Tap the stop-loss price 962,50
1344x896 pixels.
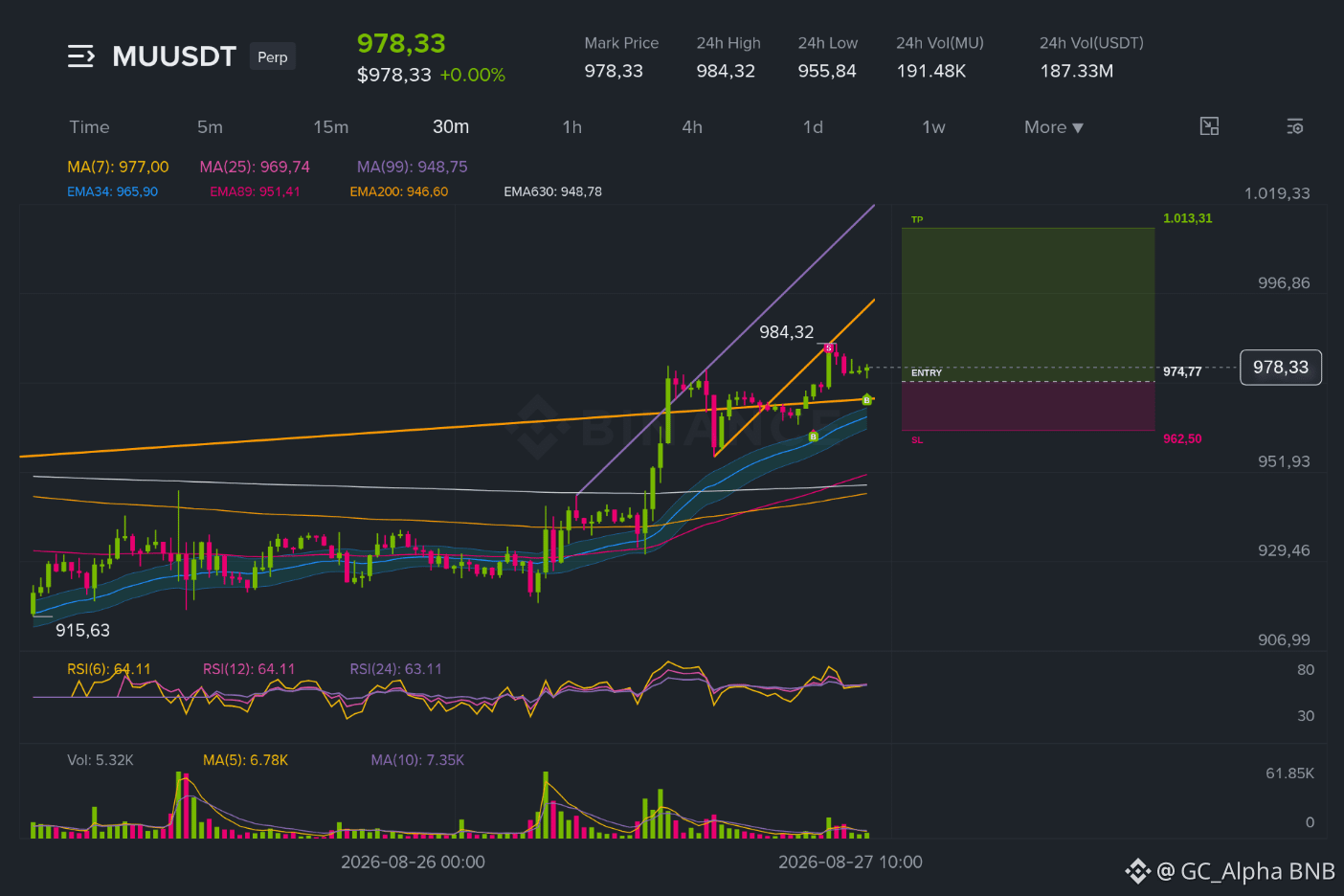point(1182,438)
